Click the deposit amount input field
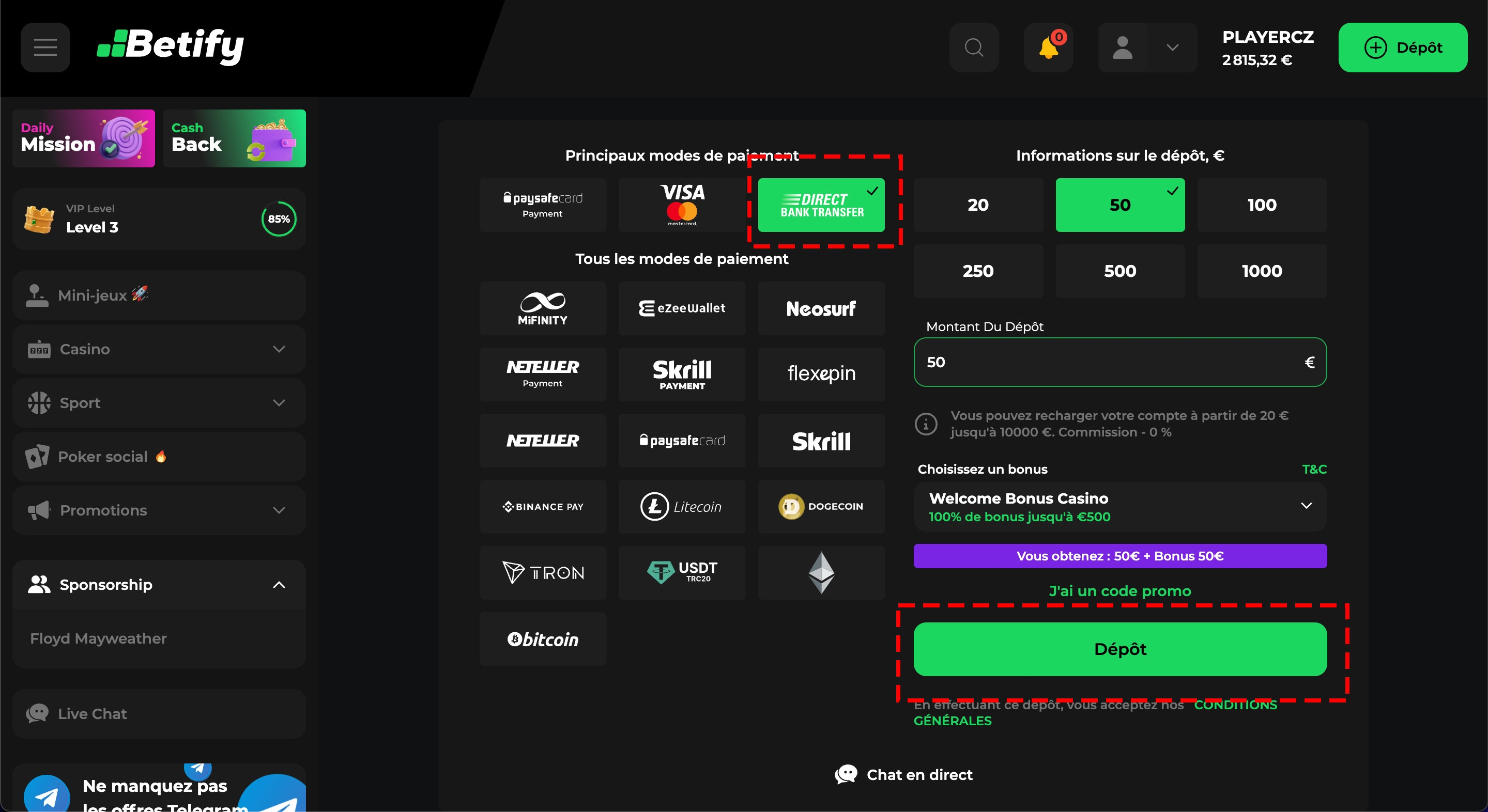The image size is (1488, 812). pyautogui.click(x=1118, y=362)
